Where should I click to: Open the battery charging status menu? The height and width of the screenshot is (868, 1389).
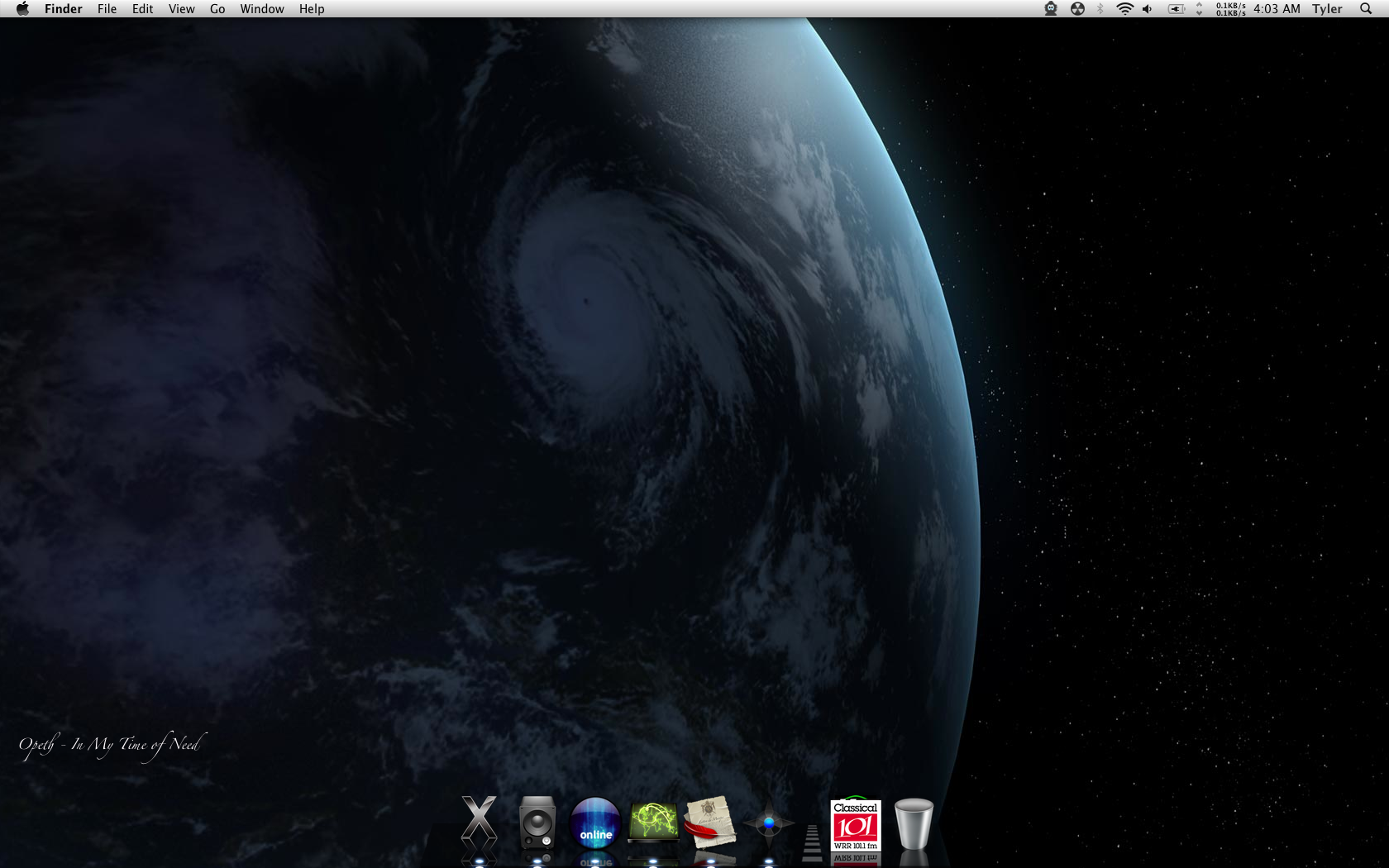click(x=1176, y=9)
